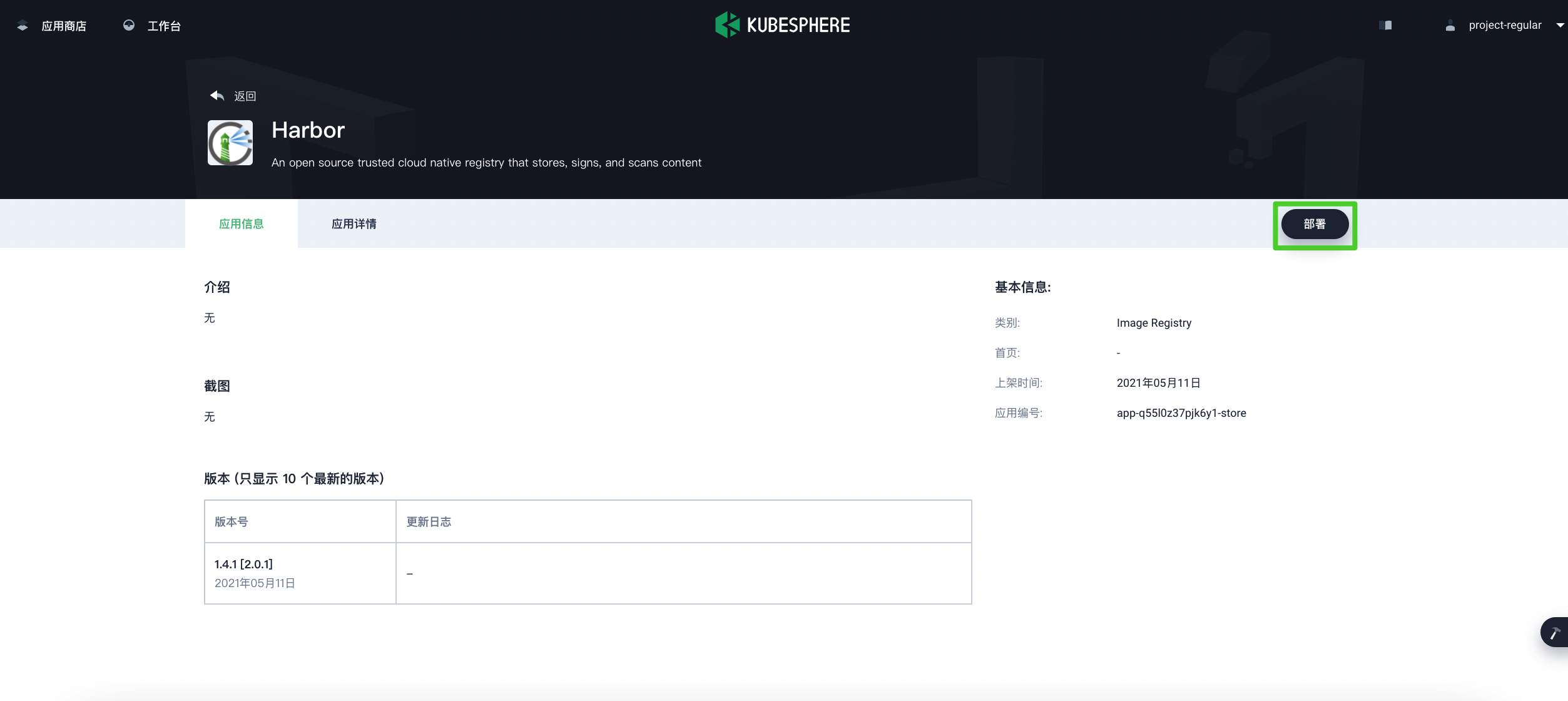Select the 应用信息 tab
This screenshot has height=701, width=1568.
coord(242,223)
